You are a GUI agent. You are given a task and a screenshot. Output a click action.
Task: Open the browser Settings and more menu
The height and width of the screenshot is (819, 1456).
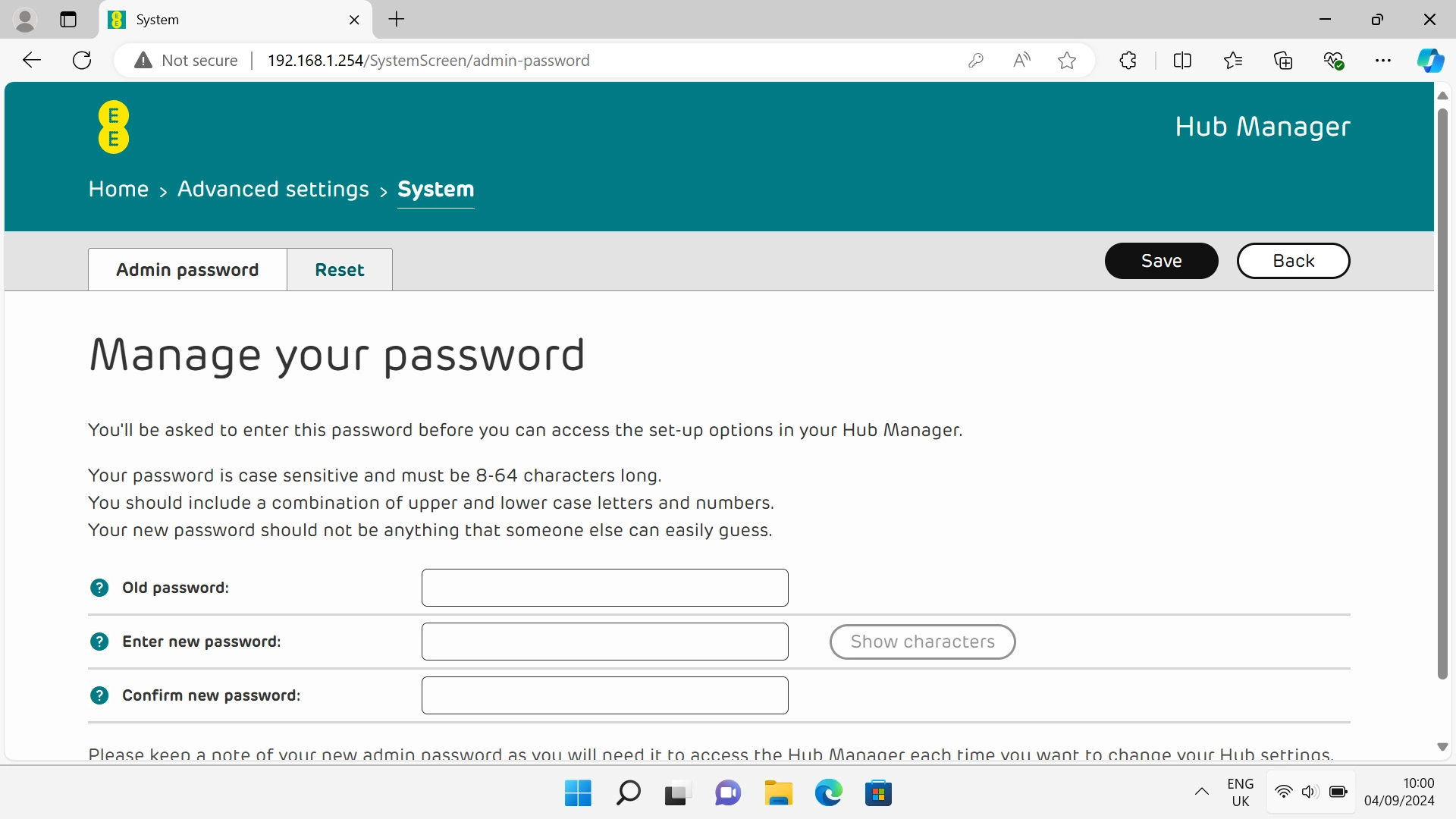[1383, 61]
